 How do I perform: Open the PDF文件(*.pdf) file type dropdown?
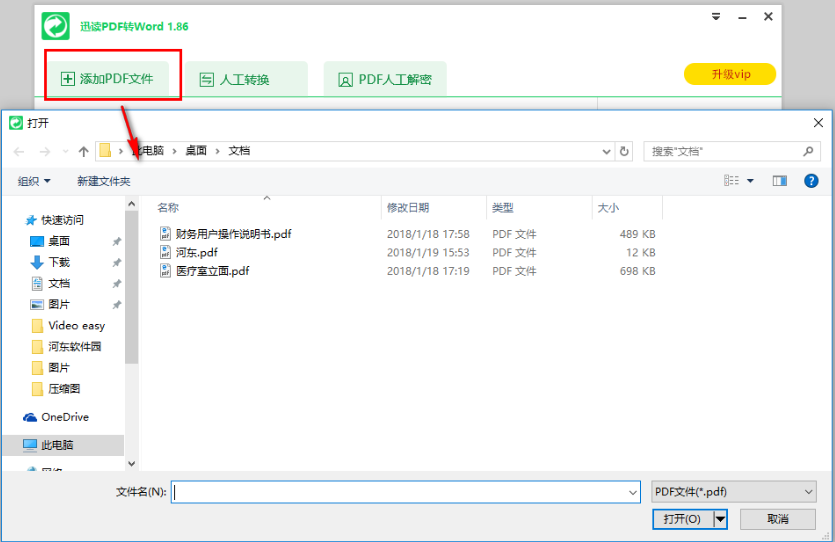pyautogui.click(x=734, y=492)
